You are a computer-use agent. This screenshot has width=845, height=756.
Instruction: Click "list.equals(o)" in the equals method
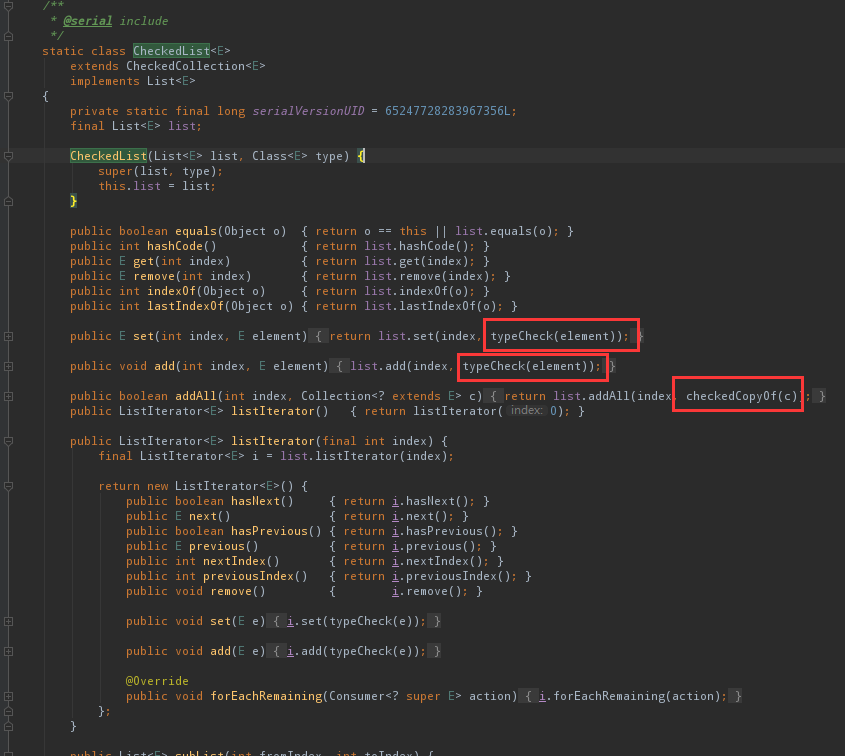point(504,231)
